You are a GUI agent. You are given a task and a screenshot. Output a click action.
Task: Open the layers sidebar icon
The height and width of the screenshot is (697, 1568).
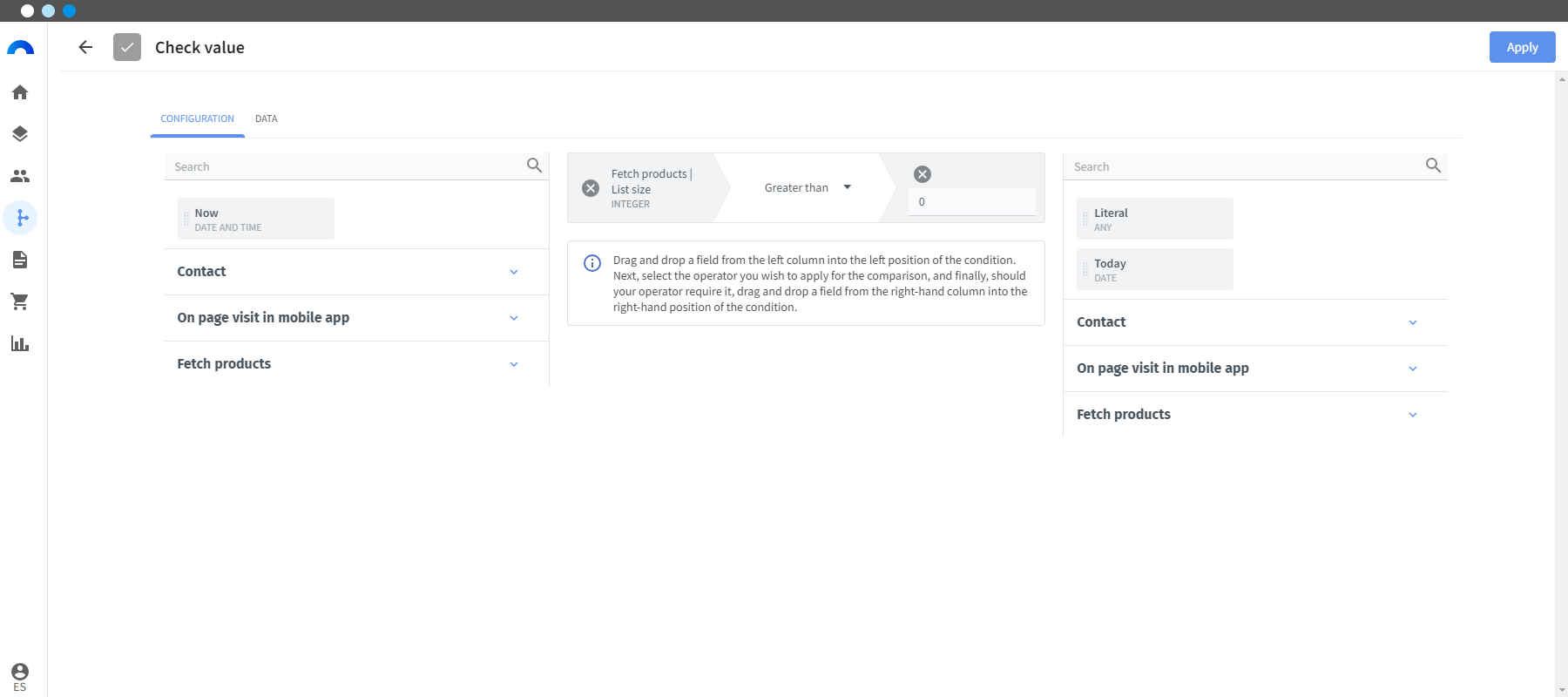(x=20, y=134)
